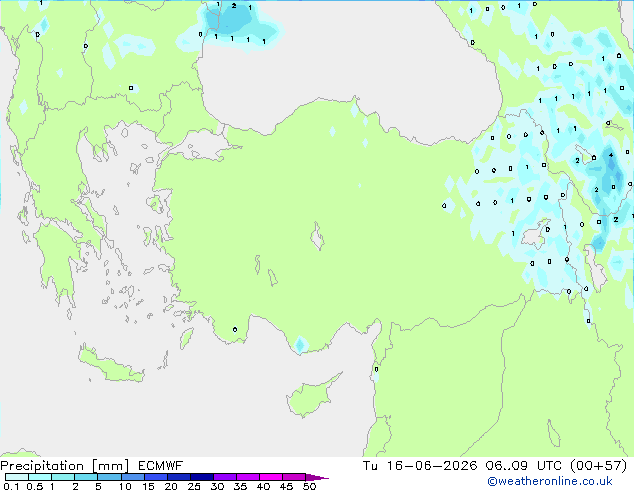Image resolution: width=634 pixels, height=490 pixels.
Task: Click the 30–35 mm purple legend swatch
Action: 224,477
